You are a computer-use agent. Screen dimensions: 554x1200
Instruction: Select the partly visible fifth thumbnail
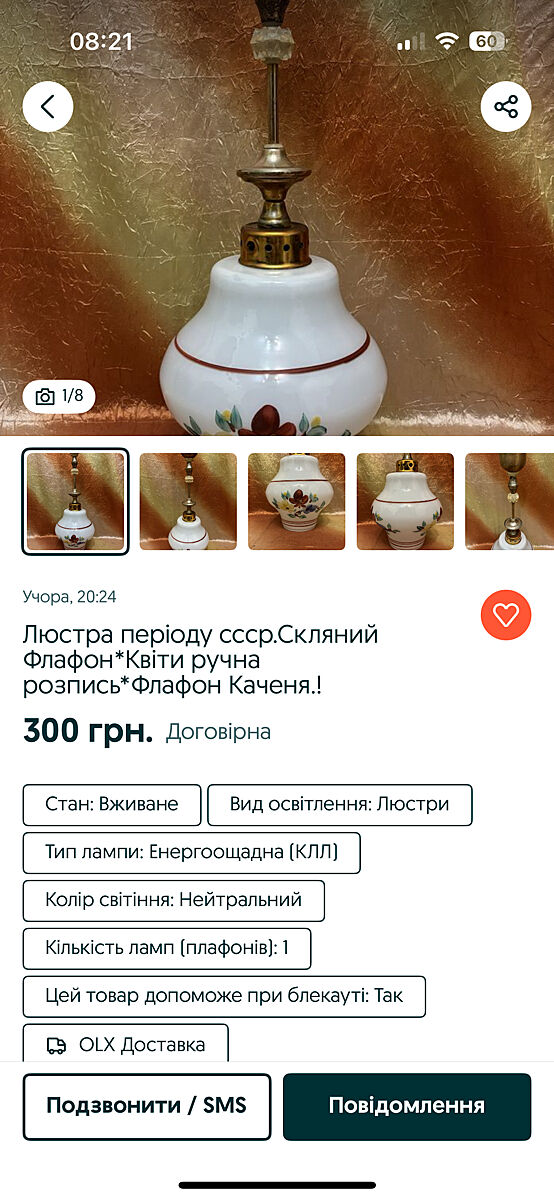point(510,501)
